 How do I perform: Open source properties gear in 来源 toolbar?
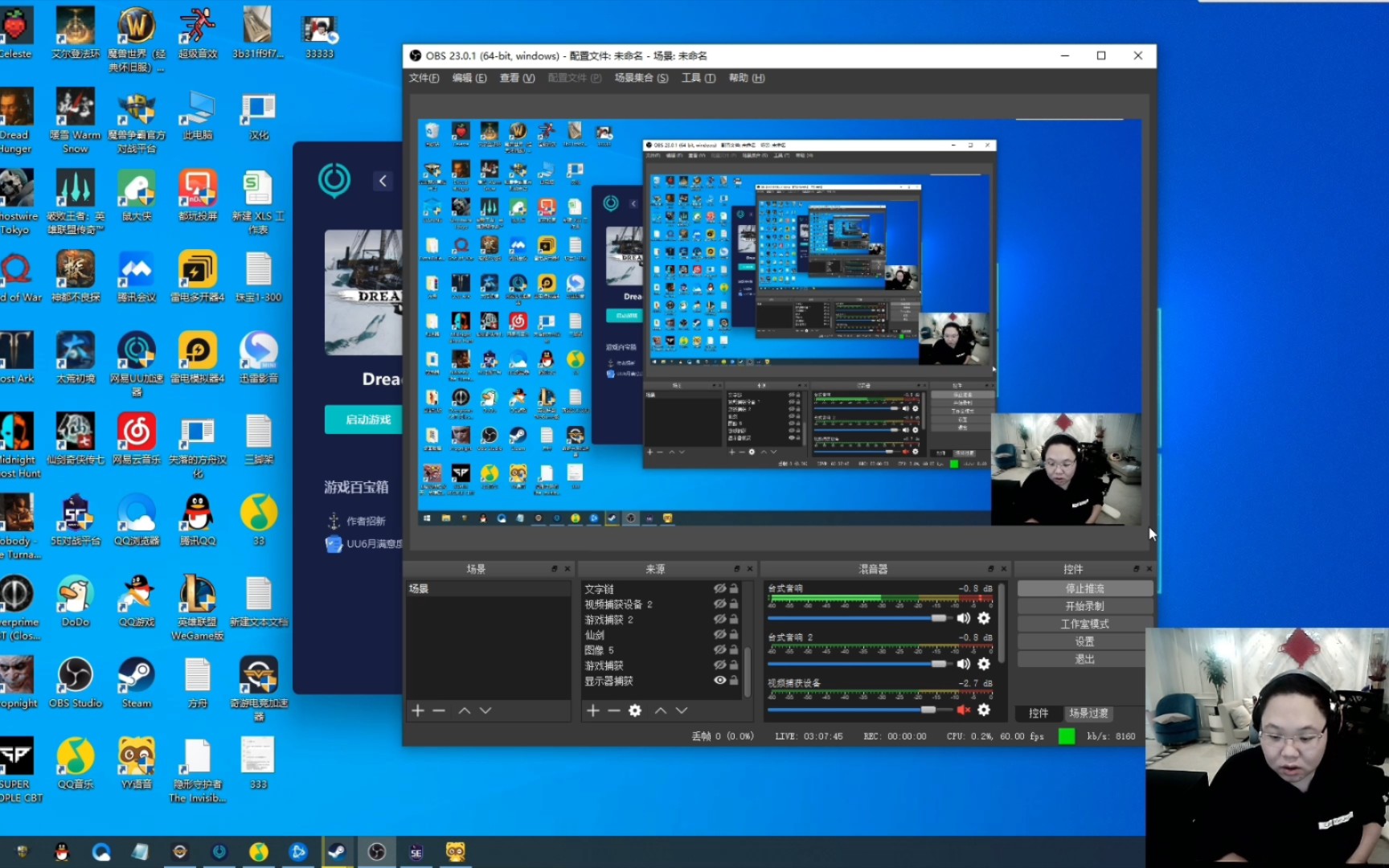click(635, 710)
